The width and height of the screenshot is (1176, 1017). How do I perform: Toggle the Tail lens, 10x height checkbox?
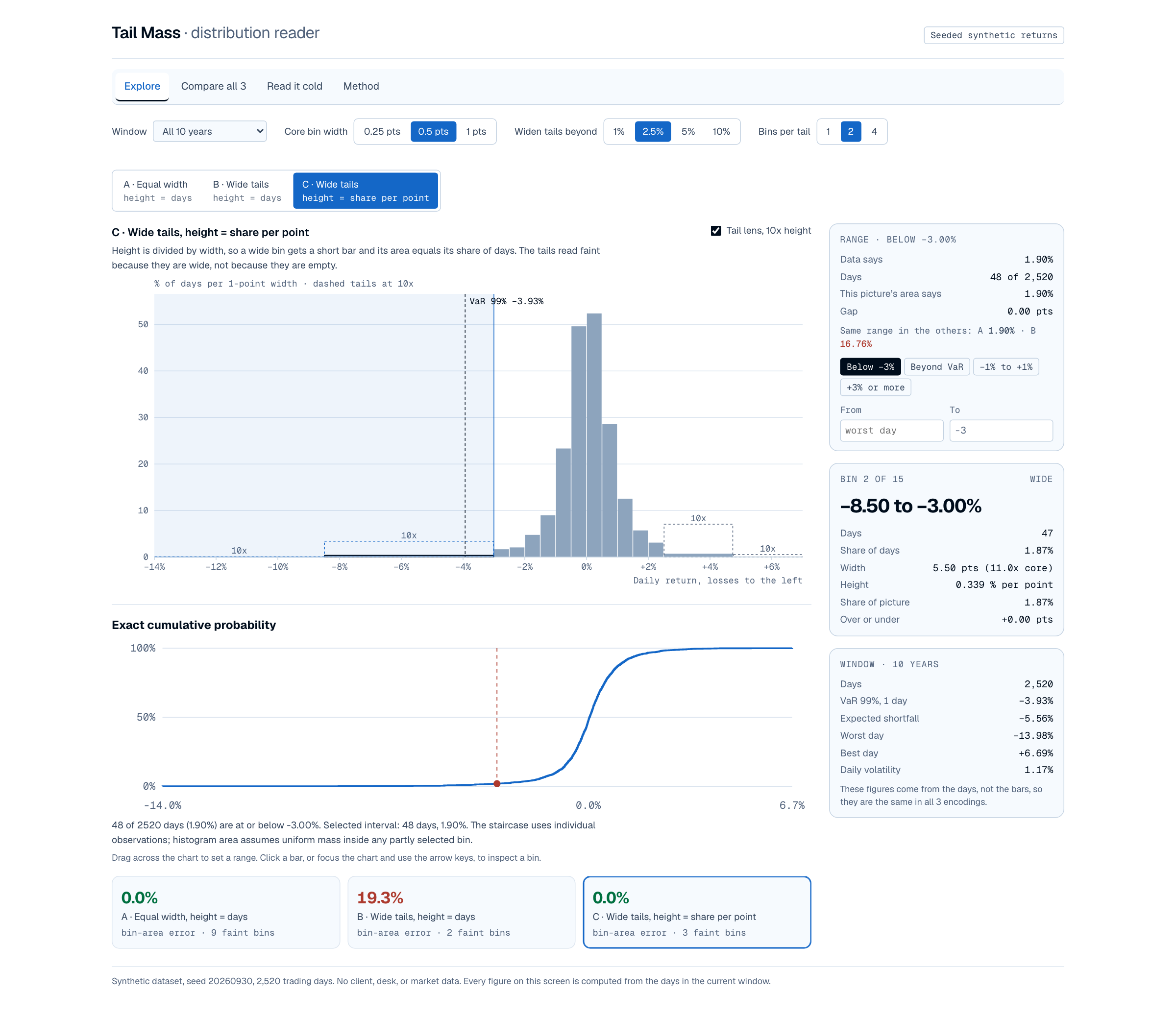(716, 230)
